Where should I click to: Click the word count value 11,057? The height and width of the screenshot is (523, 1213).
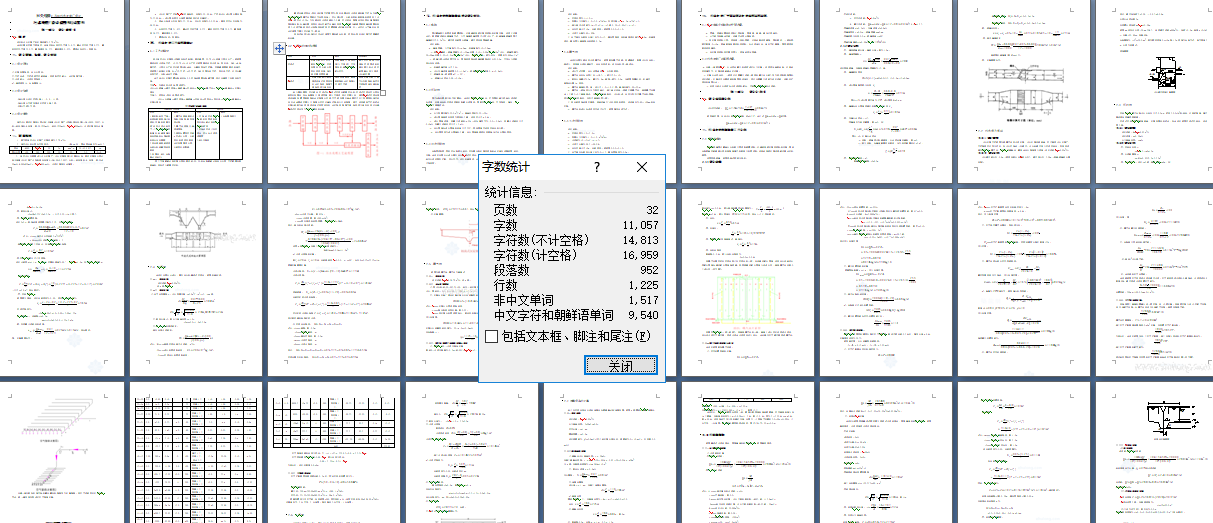pyautogui.click(x=640, y=225)
